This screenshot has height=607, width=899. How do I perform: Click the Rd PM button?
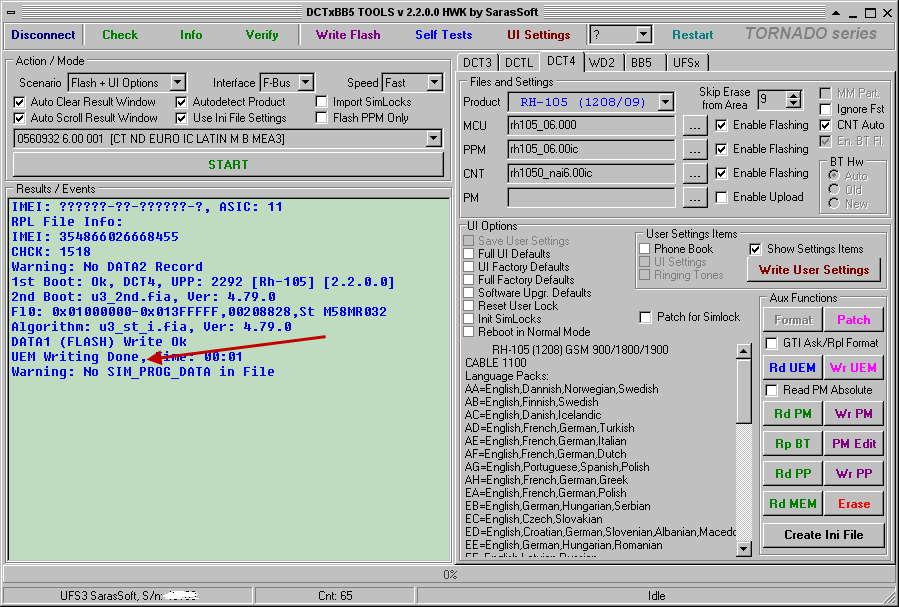792,414
